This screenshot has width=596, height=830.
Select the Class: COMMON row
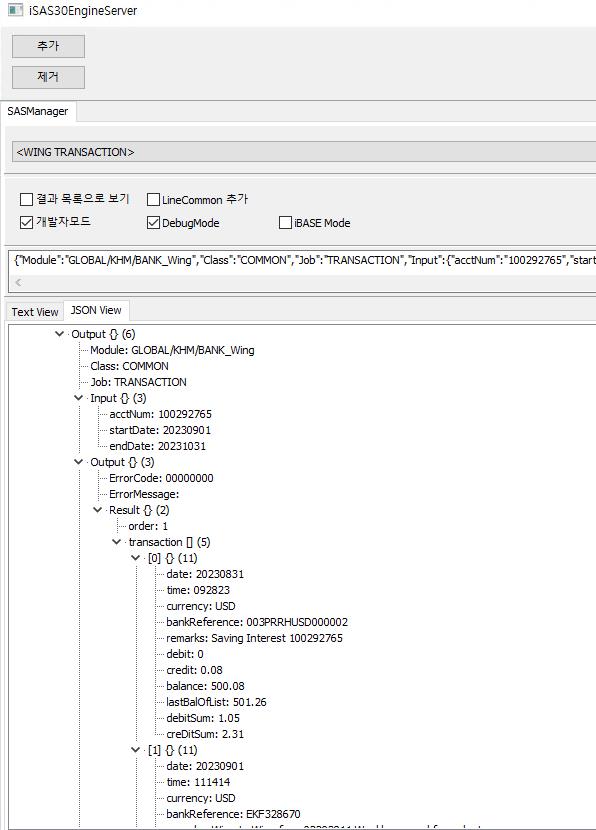129,366
